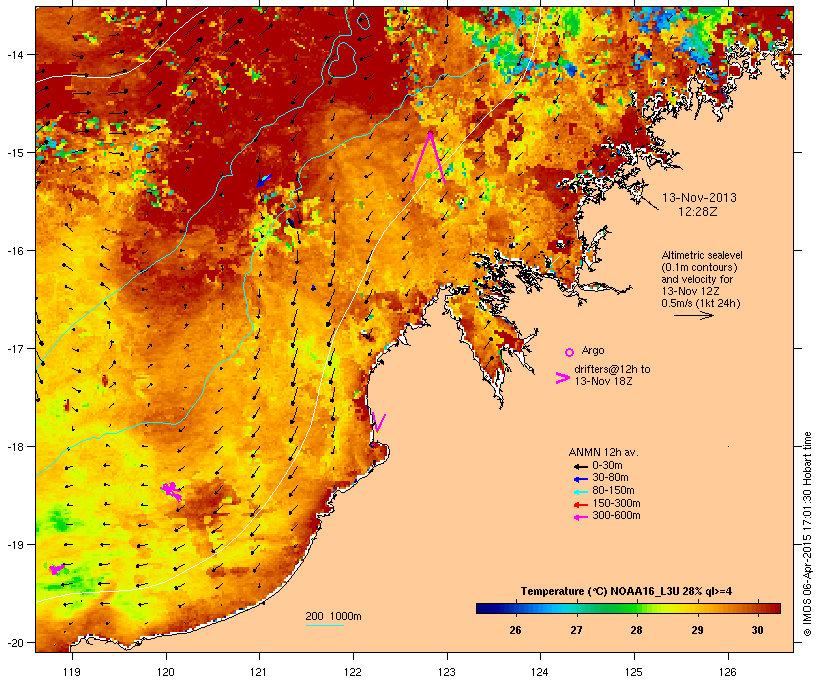Viewport: 820px width, 680px height.
Task: Click the '80-150m' depth label
Action: (x=613, y=491)
